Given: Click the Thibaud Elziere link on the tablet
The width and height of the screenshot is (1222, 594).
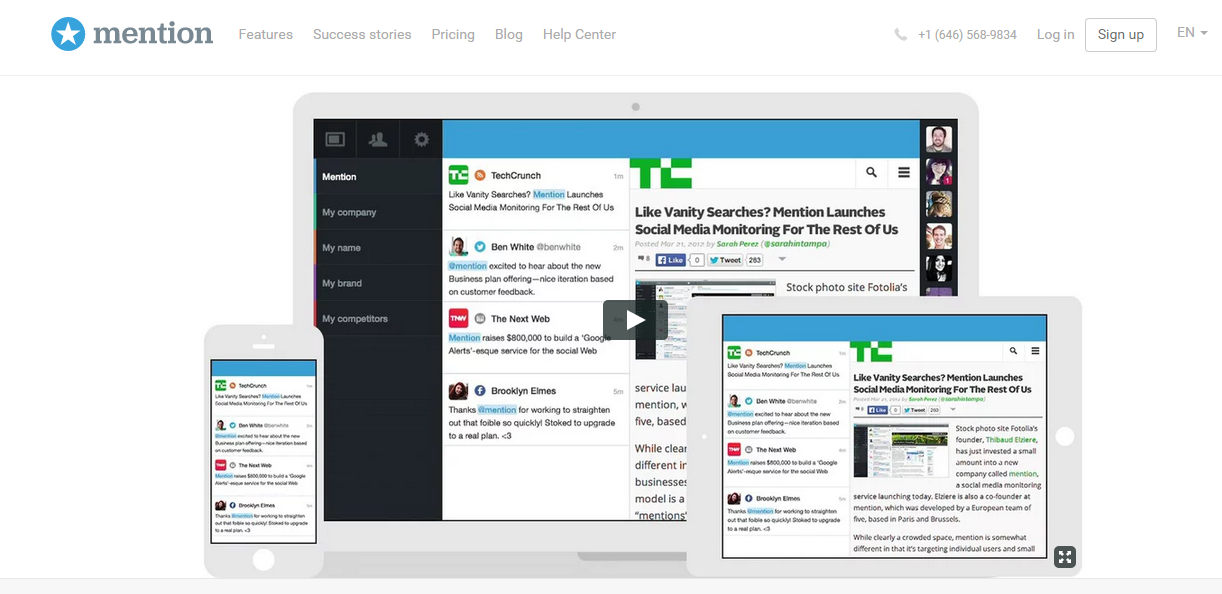Looking at the screenshot, I should (x=1011, y=439).
